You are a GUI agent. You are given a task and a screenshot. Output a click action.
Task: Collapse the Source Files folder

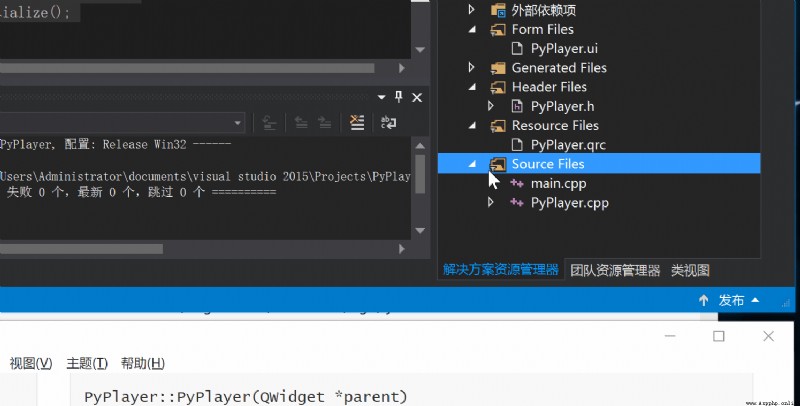pyautogui.click(x=472, y=164)
